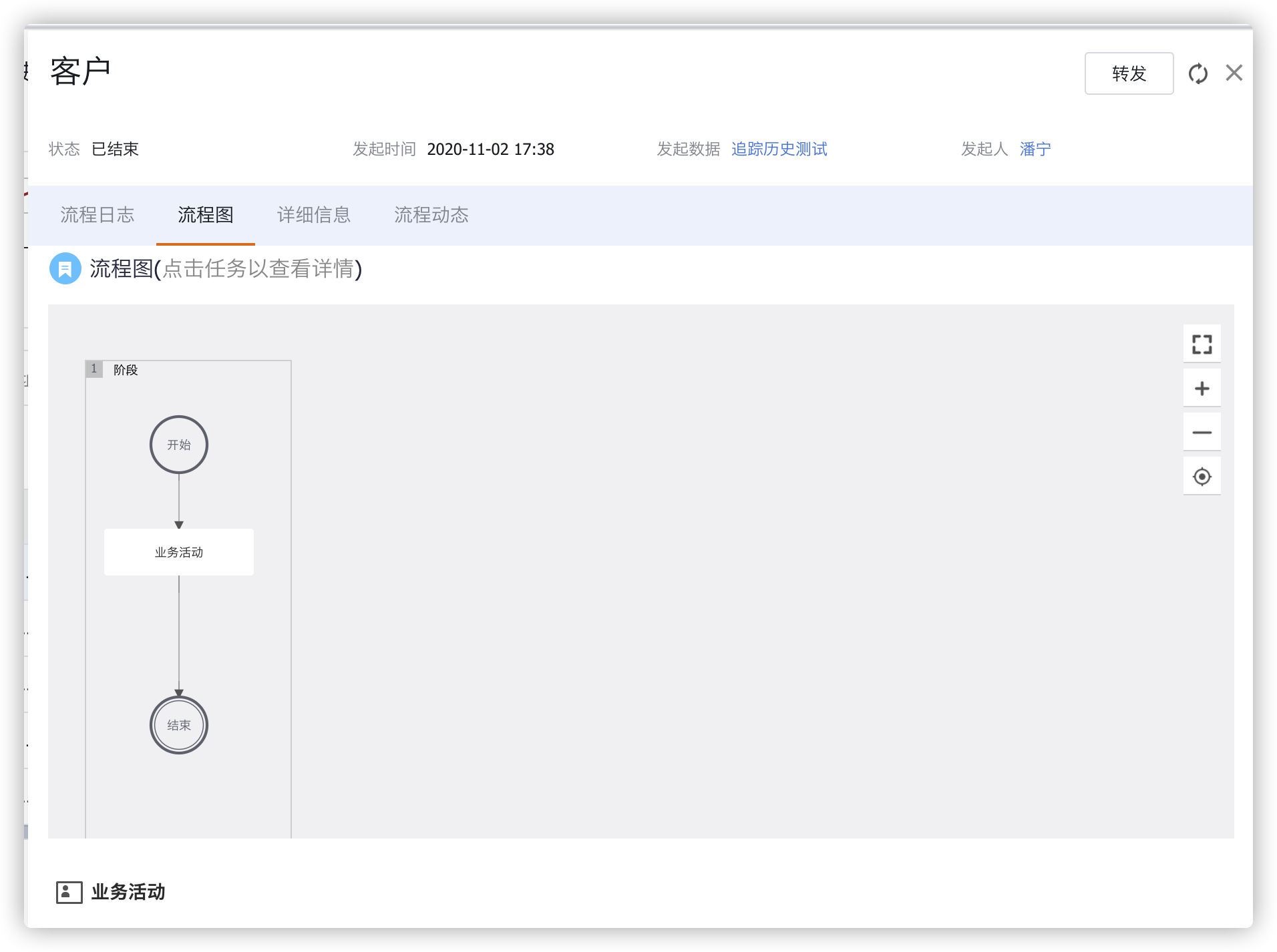Select the 开始 start node
Screen dimensions: 1277x952
[x=179, y=445]
